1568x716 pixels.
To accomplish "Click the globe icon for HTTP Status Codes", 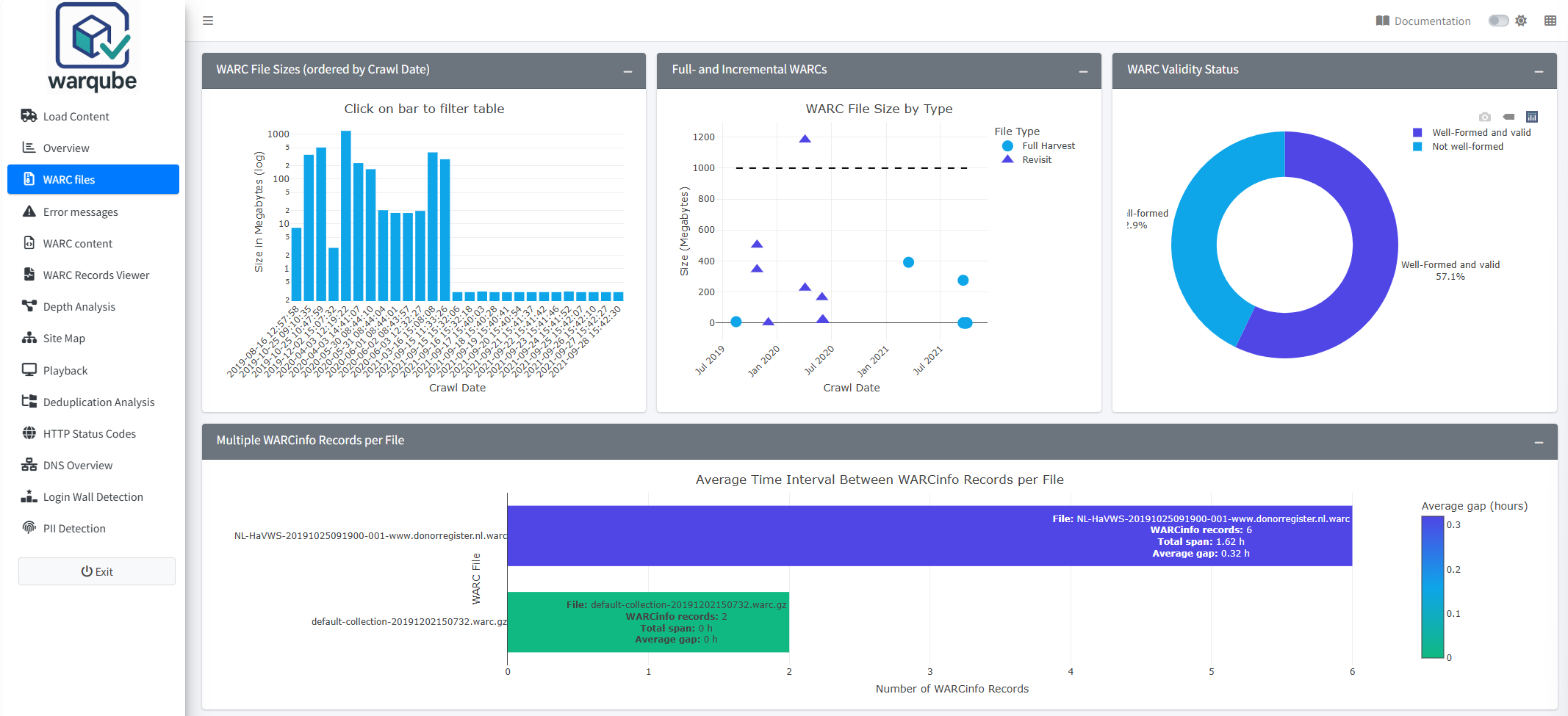I will coord(29,433).
